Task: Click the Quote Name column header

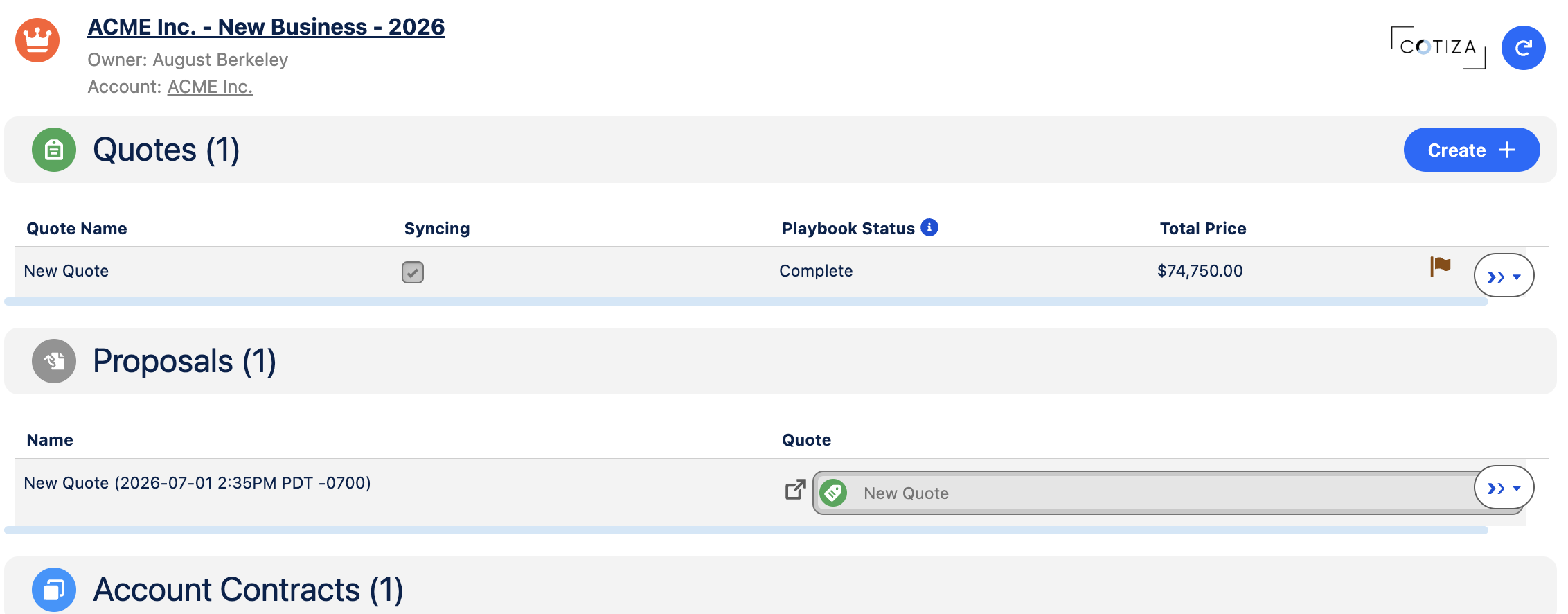Action: (77, 229)
